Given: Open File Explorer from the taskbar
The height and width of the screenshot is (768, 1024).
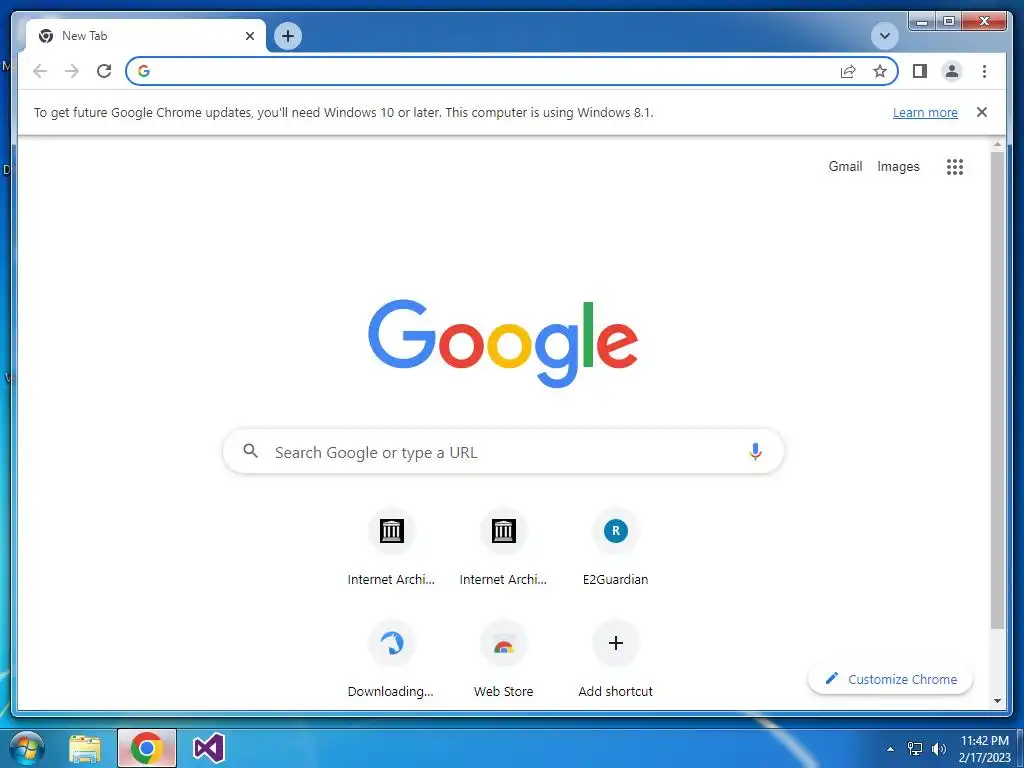Looking at the screenshot, I should click(85, 748).
